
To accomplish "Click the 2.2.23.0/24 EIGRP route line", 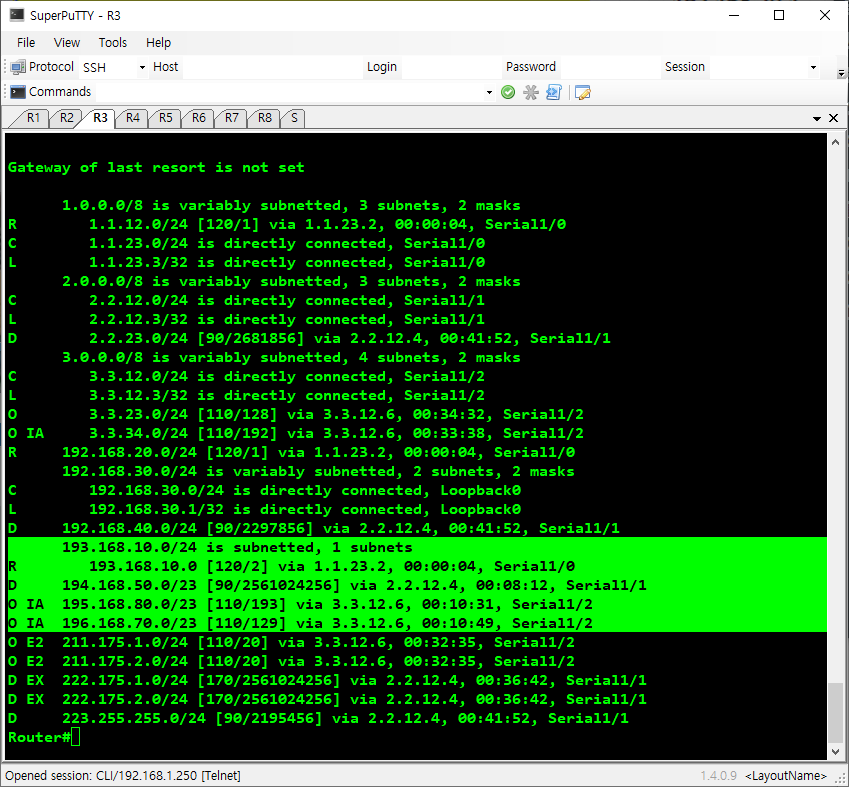I will [x=309, y=339].
